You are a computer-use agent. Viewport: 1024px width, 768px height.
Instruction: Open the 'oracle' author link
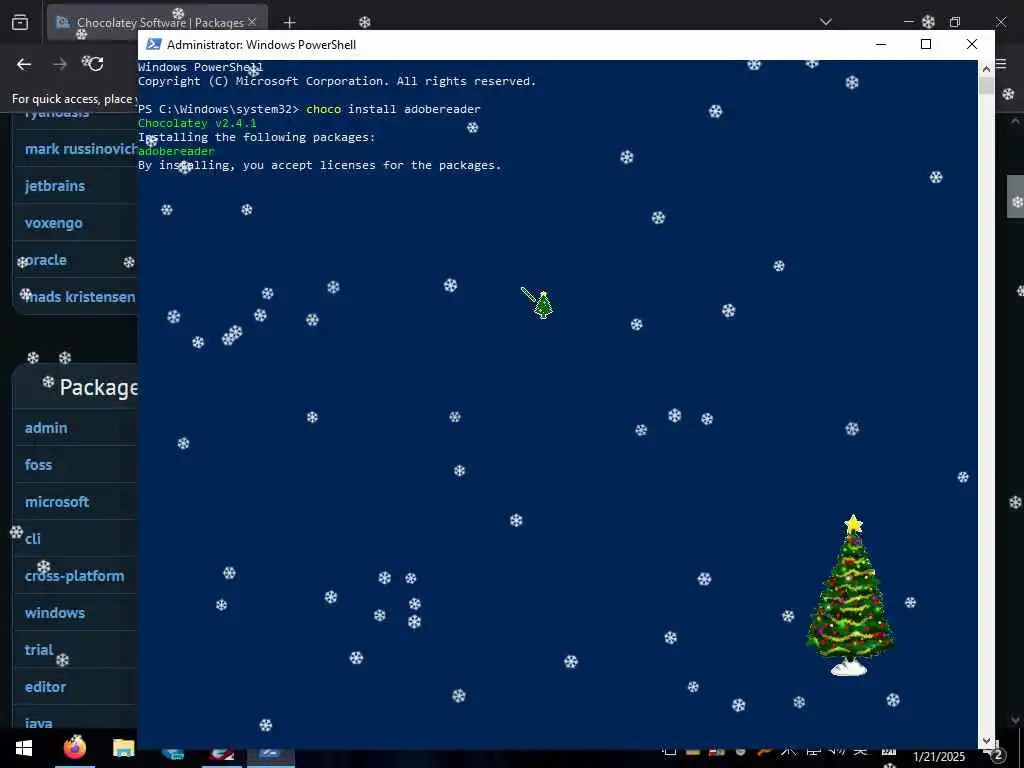point(46,260)
